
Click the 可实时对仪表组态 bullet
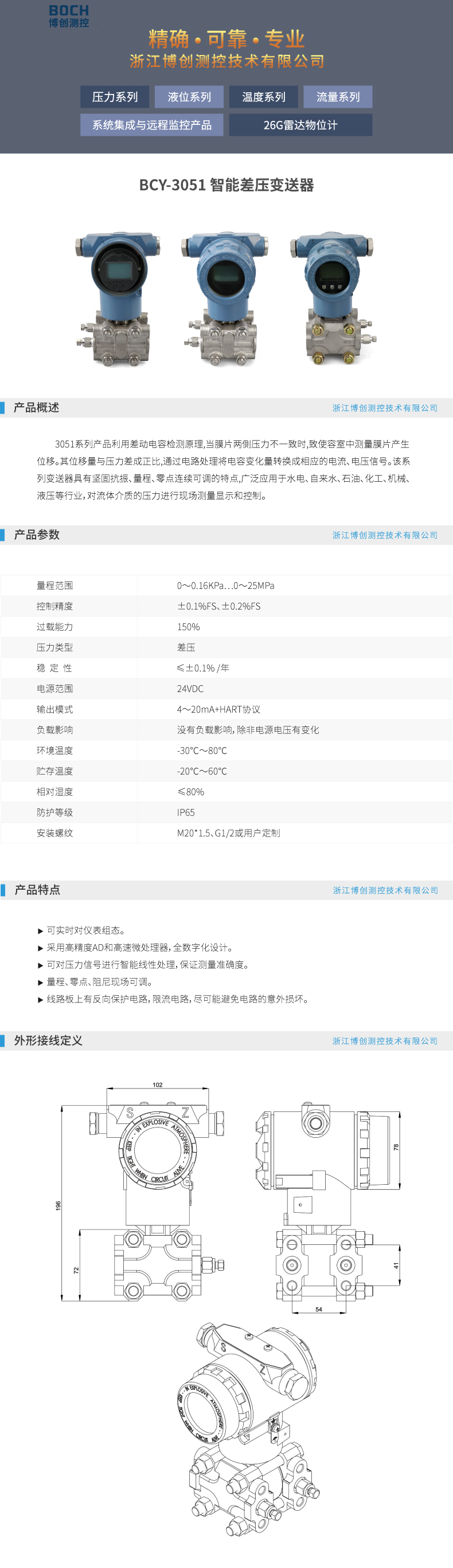coord(81,931)
